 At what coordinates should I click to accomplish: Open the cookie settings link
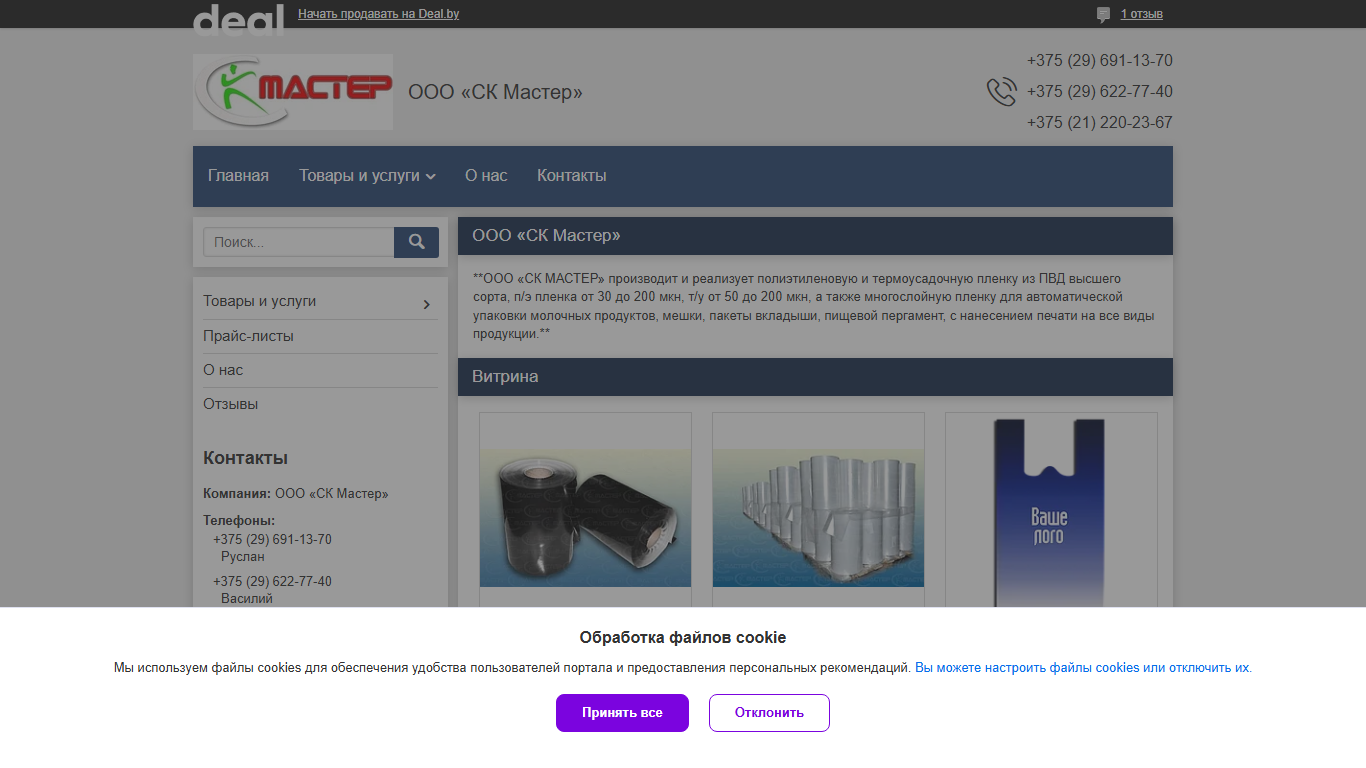1082,668
